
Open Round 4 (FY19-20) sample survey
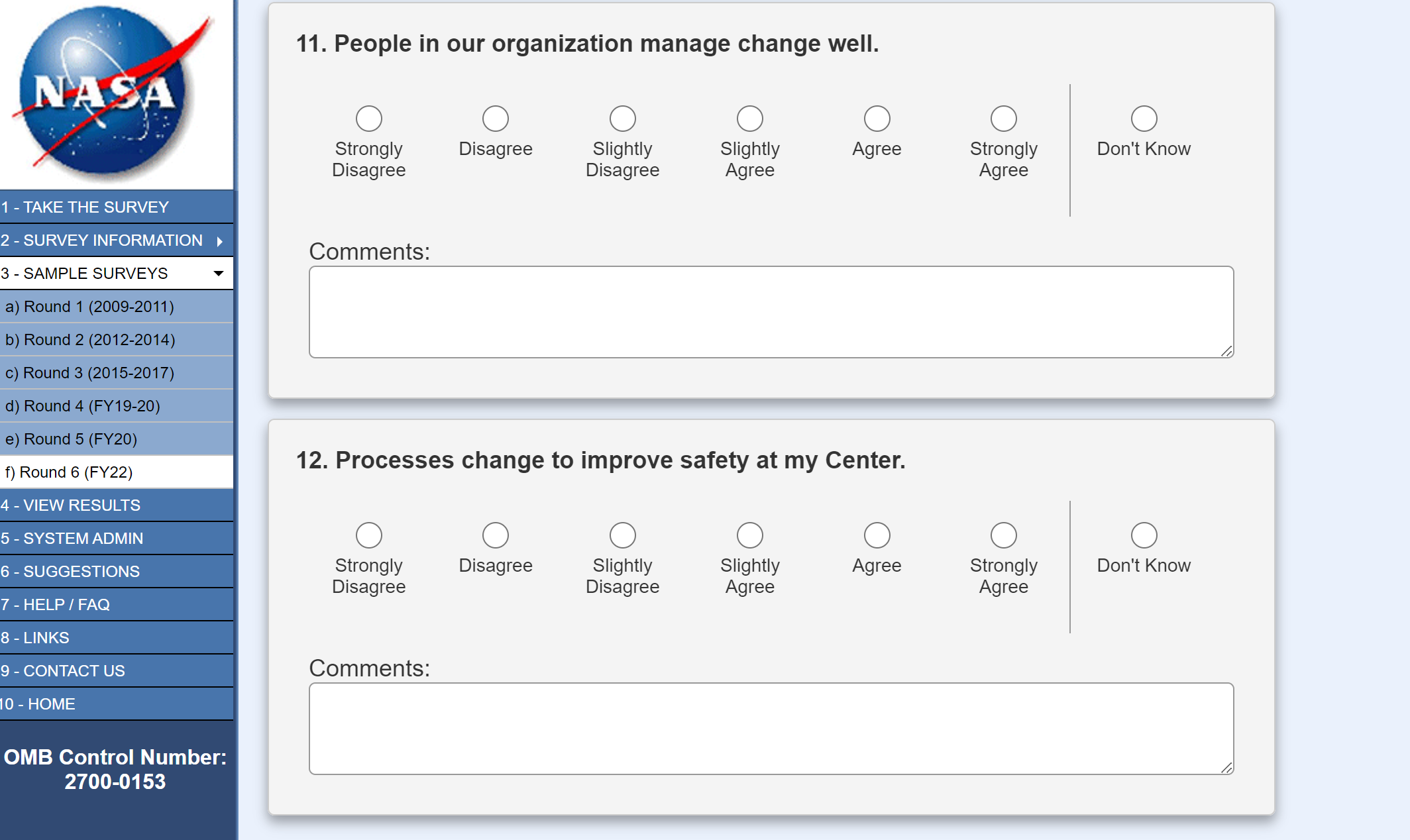[83, 406]
